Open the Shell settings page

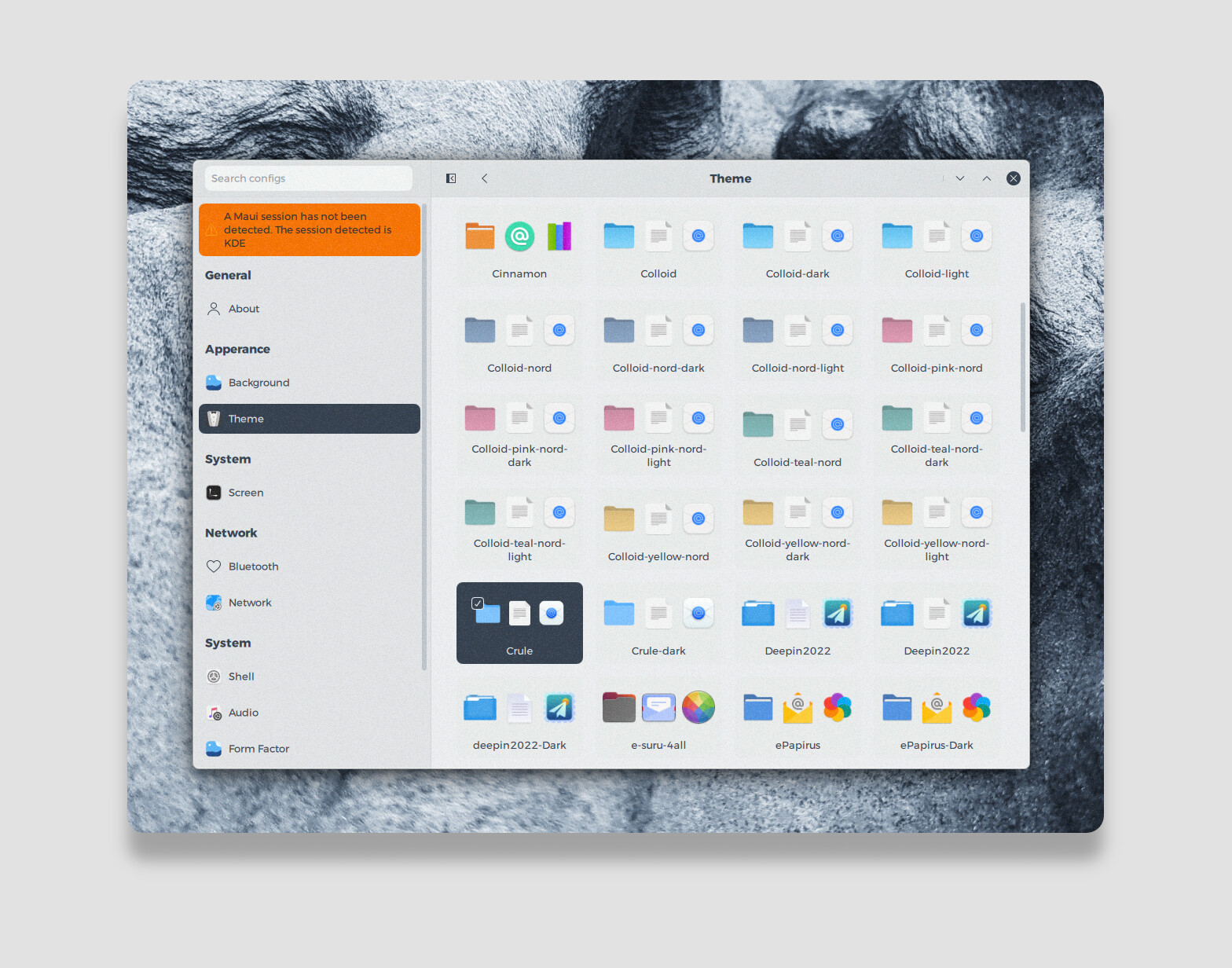click(x=310, y=676)
